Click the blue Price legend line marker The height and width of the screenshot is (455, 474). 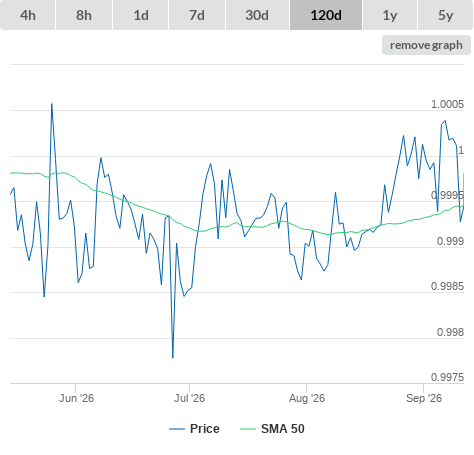click(177, 429)
